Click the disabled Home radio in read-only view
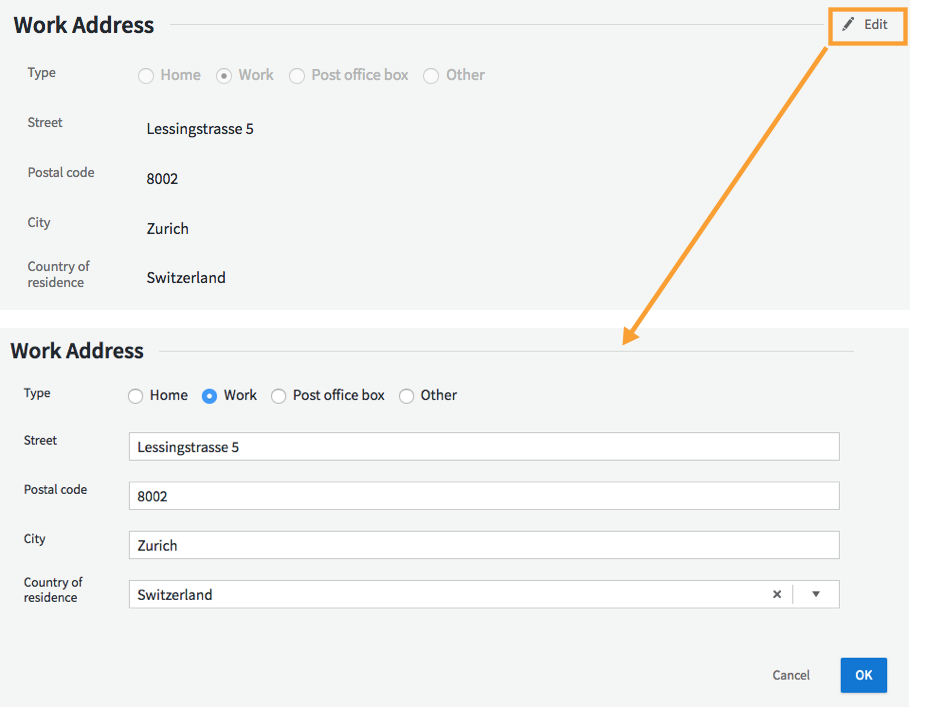 point(146,76)
